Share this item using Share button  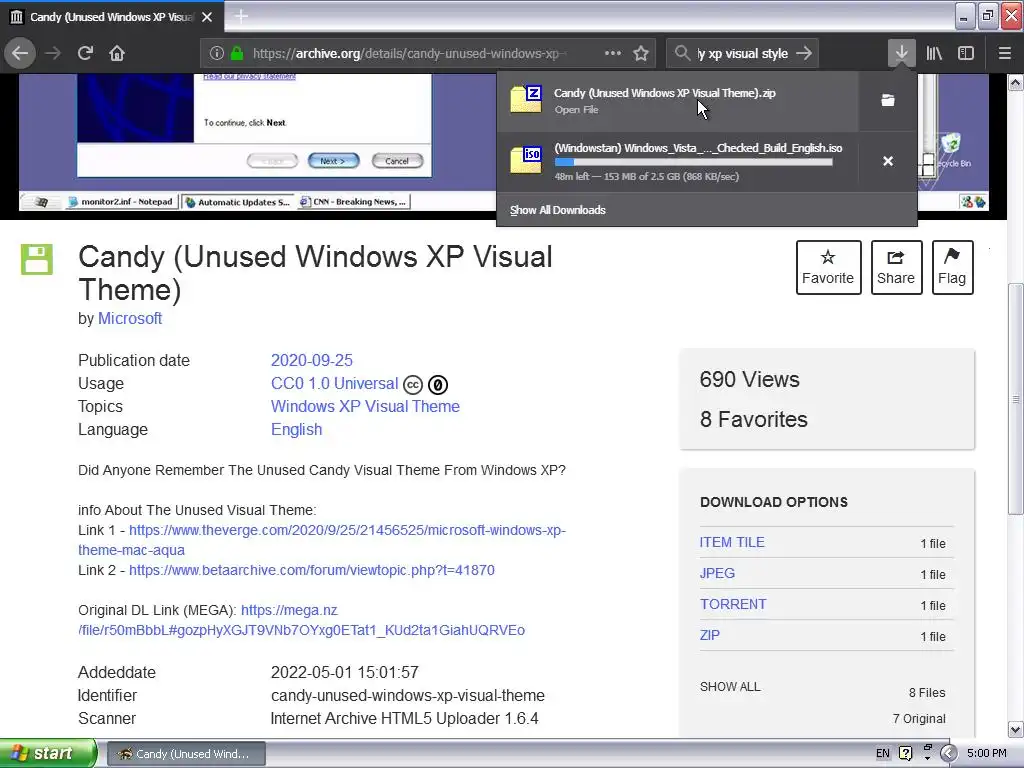[896, 267]
